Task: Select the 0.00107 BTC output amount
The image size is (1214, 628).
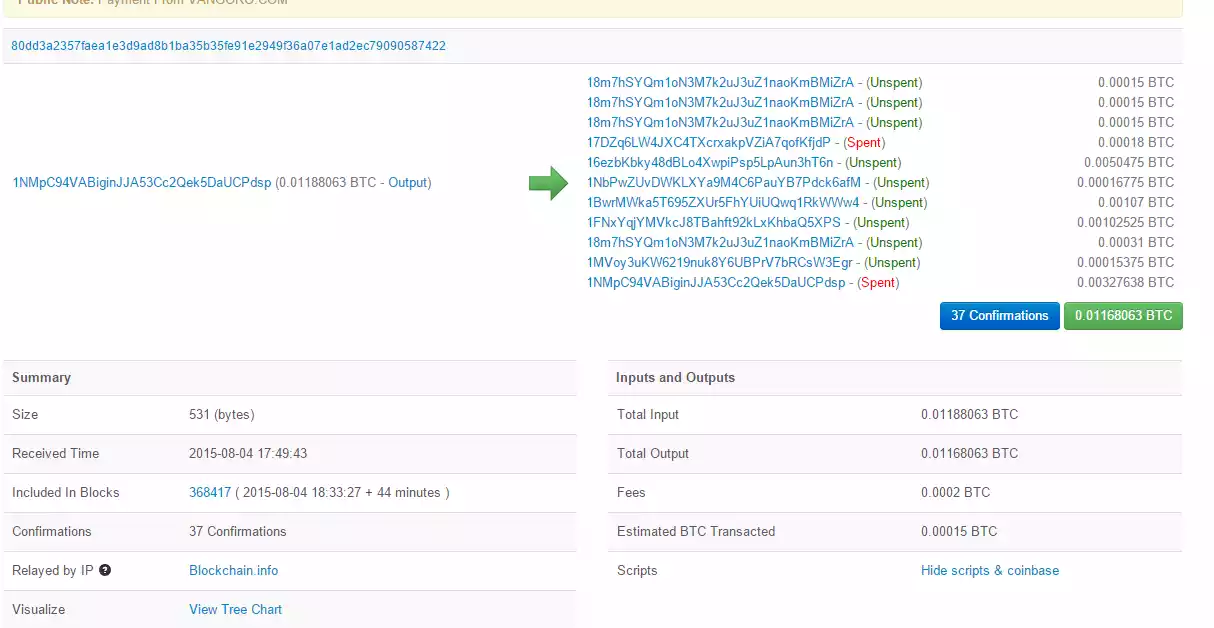Action: coord(1135,203)
